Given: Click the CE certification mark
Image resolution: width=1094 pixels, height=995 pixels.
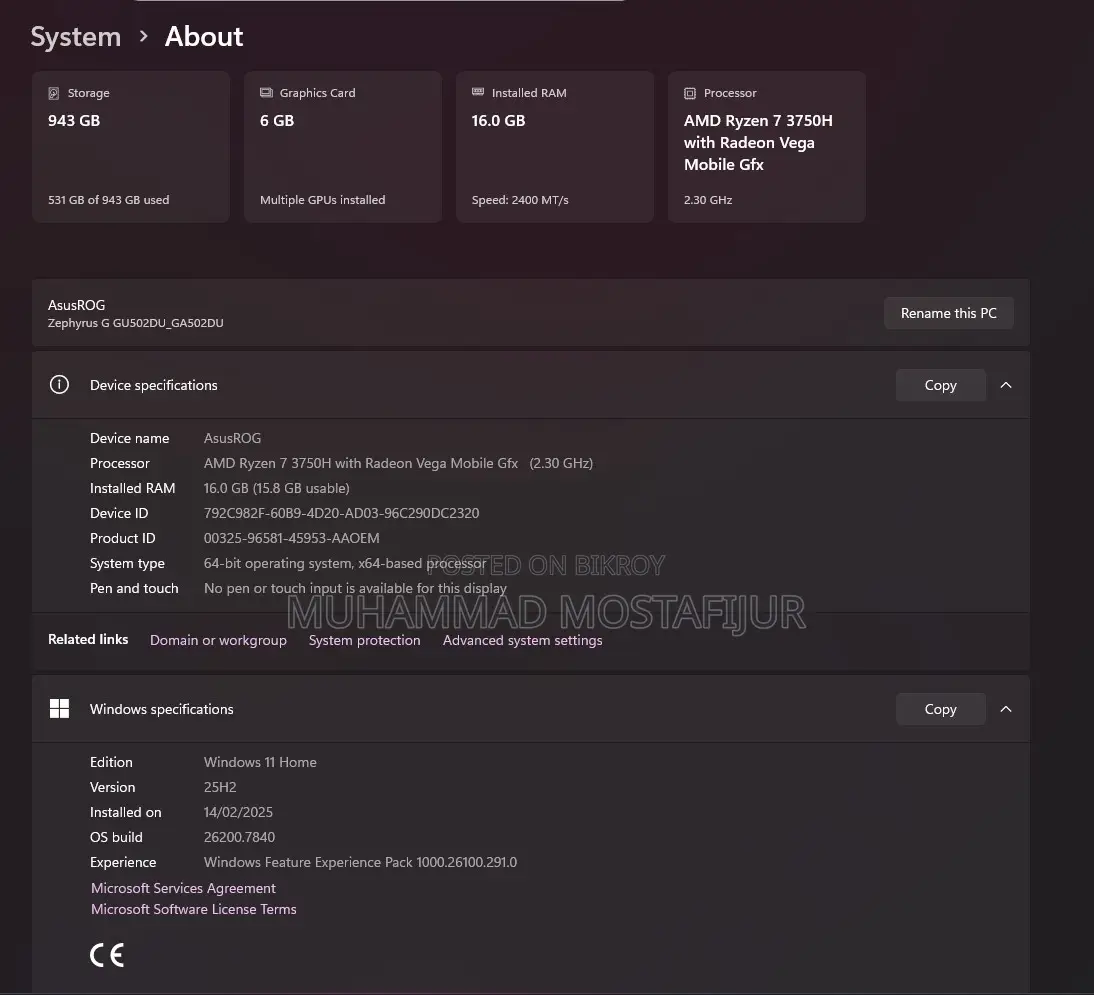Looking at the screenshot, I should (107, 955).
